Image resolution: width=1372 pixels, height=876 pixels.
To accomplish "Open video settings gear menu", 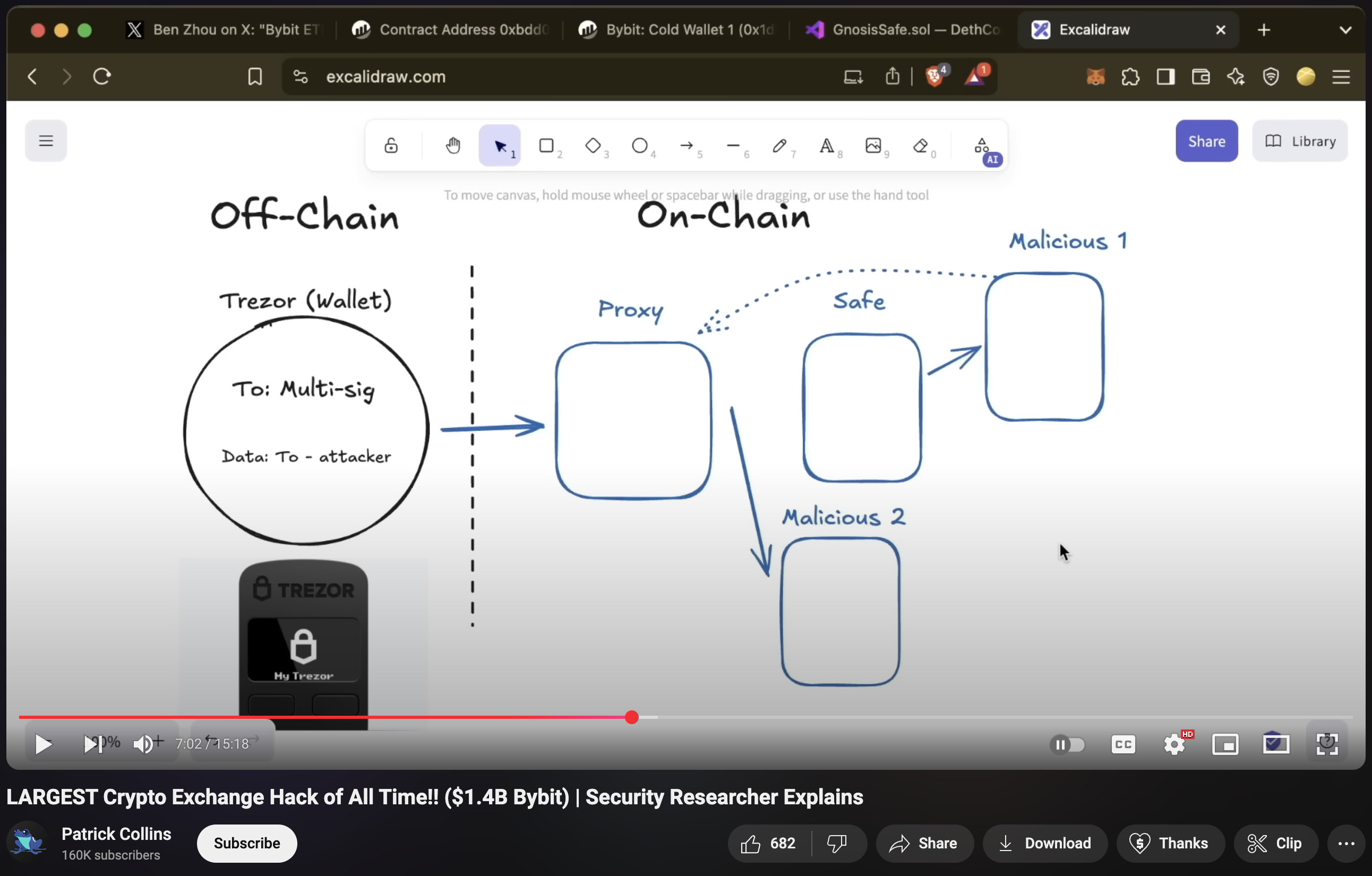I will coord(1174,744).
